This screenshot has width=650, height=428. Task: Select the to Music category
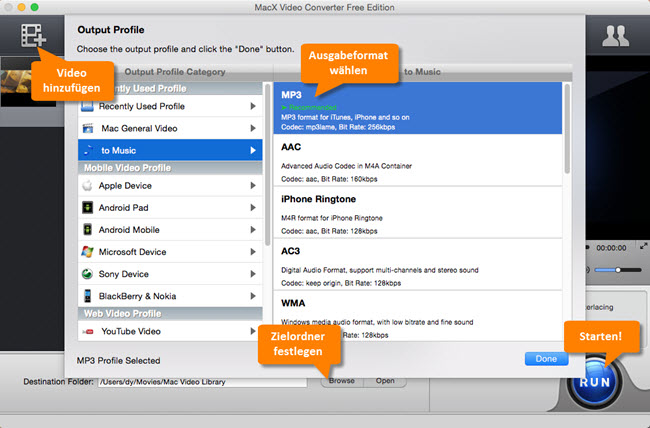(170, 150)
